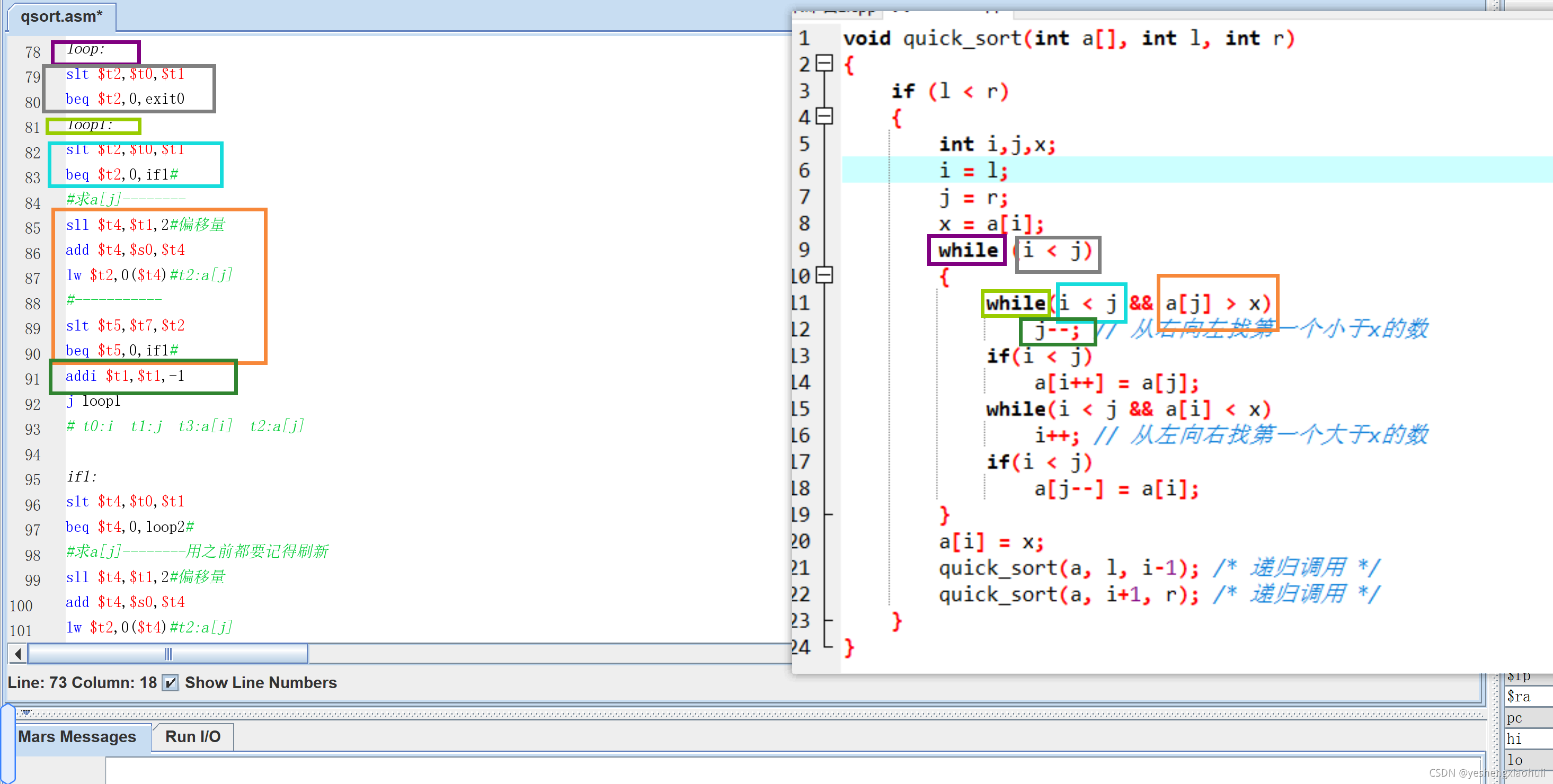Screen dimensions: 1553x784
Task: Click line 97 'beq $t4,0,loop2#'
Action: pos(130,527)
